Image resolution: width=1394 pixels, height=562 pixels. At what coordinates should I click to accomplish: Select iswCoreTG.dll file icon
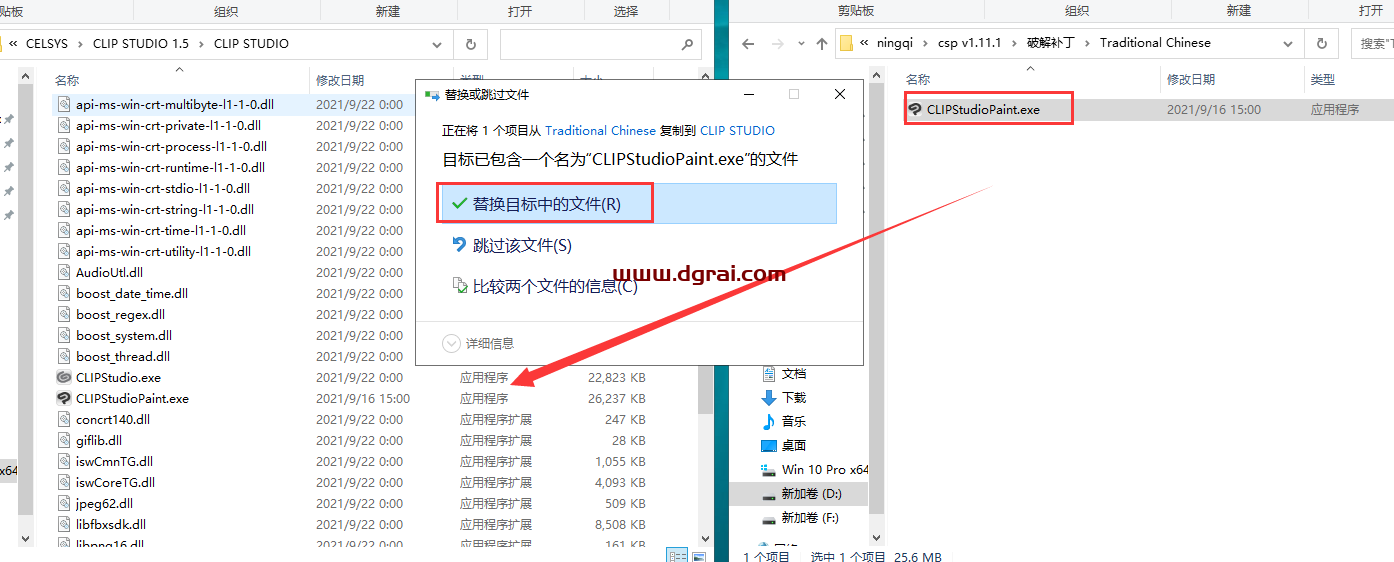65,483
